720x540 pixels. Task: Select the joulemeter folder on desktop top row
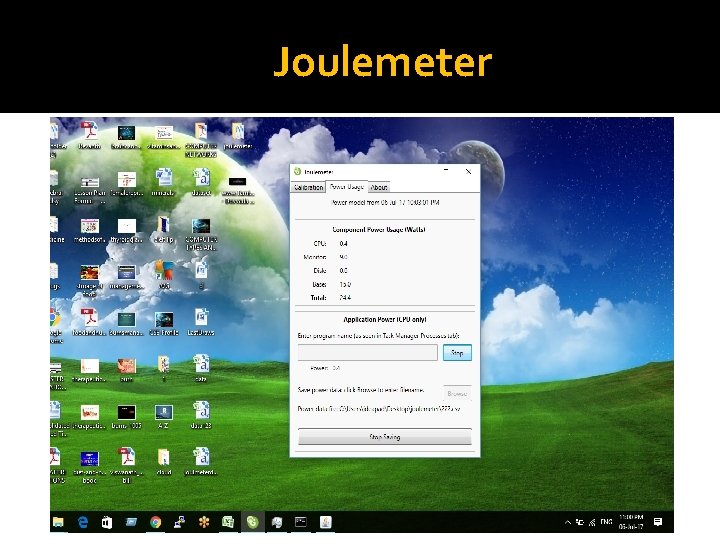coord(237,135)
